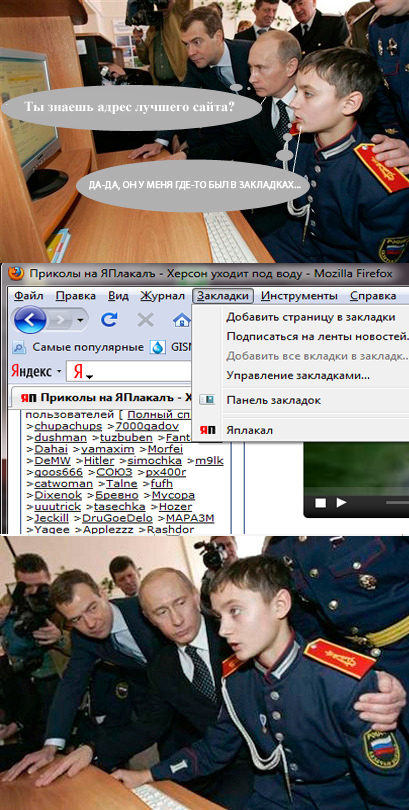Click the embedded video preview area
Image resolution: width=409 pixels, height=810 pixels.
[x=356, y=465]
